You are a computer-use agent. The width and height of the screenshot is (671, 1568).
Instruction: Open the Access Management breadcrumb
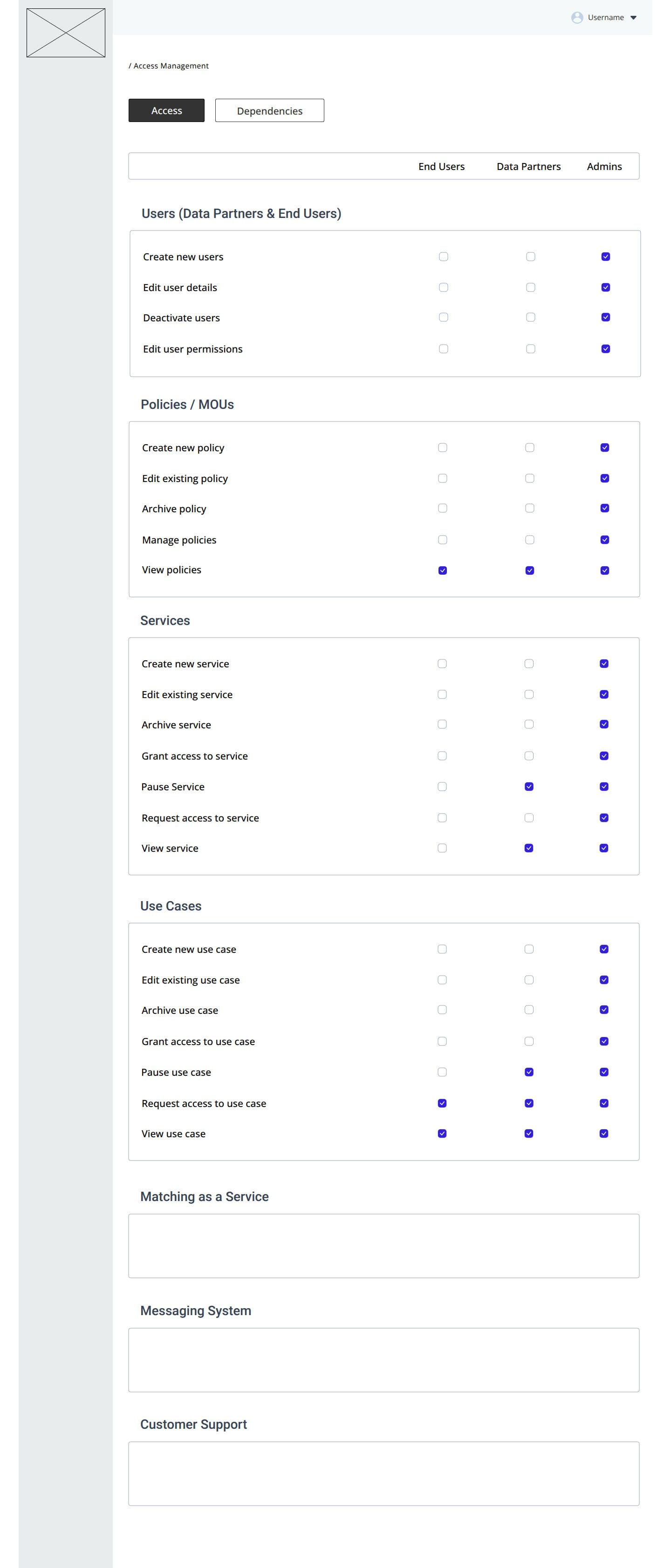[171, 66]
